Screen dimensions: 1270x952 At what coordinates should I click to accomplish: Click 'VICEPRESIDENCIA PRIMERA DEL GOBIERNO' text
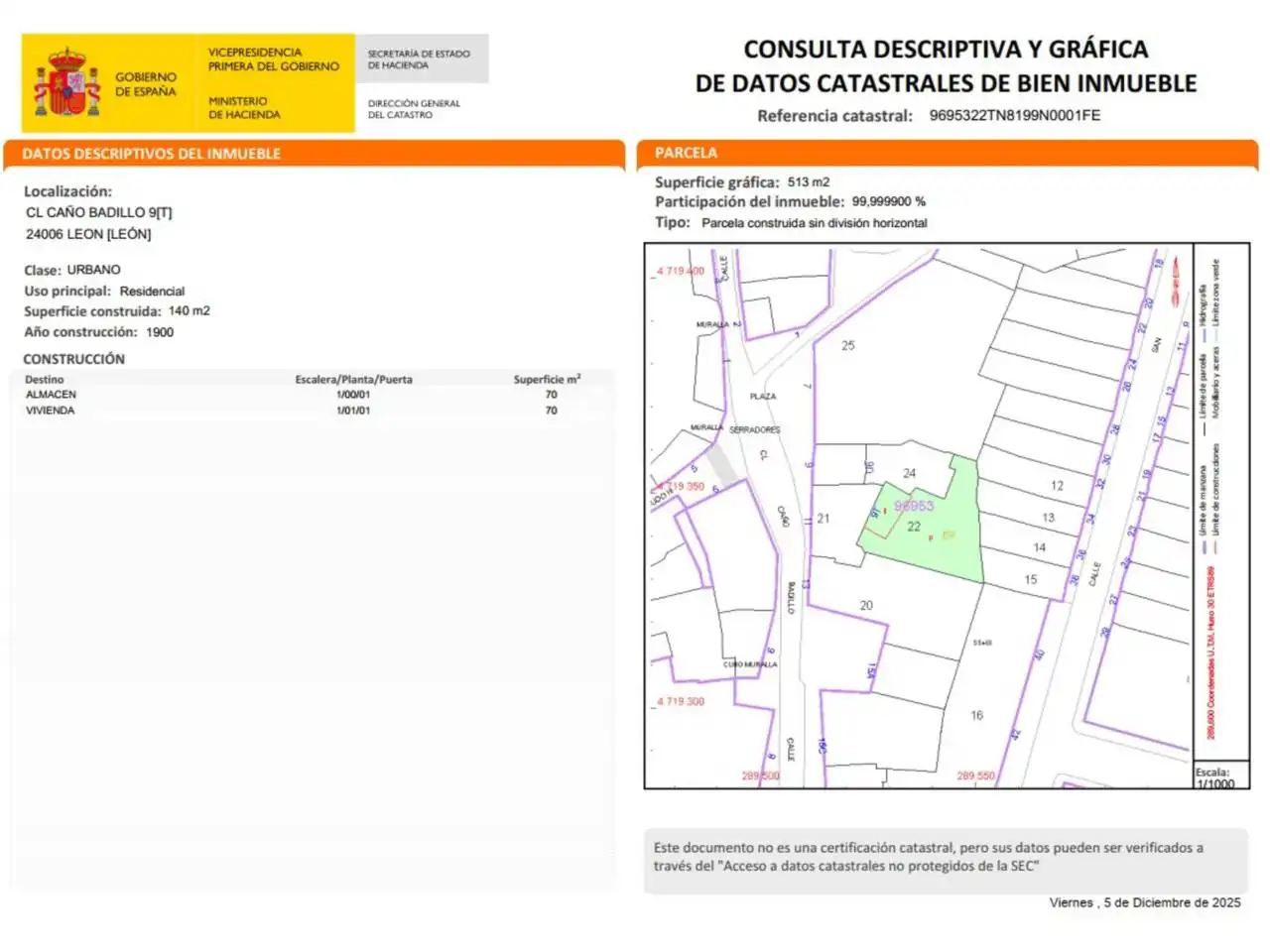(x=274, y=59)
